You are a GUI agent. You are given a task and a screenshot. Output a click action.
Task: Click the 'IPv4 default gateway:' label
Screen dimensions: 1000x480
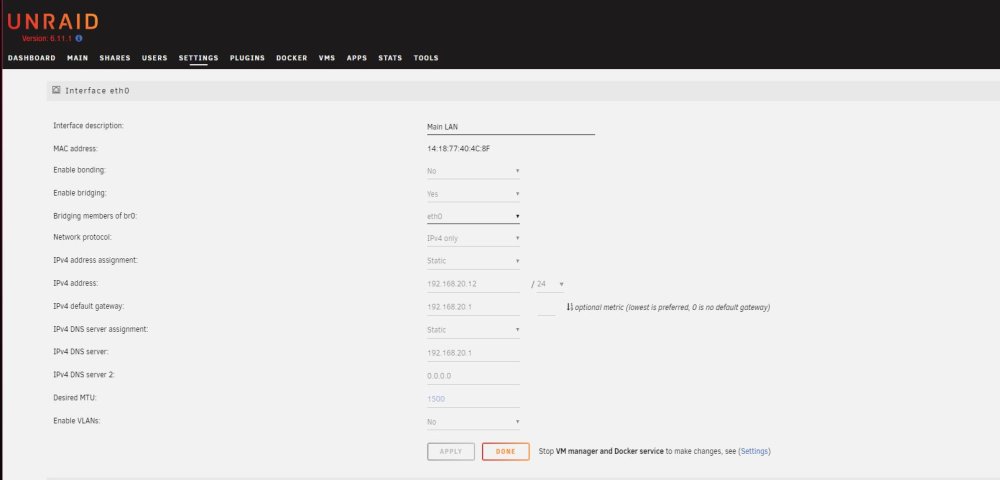pos(89,306)
